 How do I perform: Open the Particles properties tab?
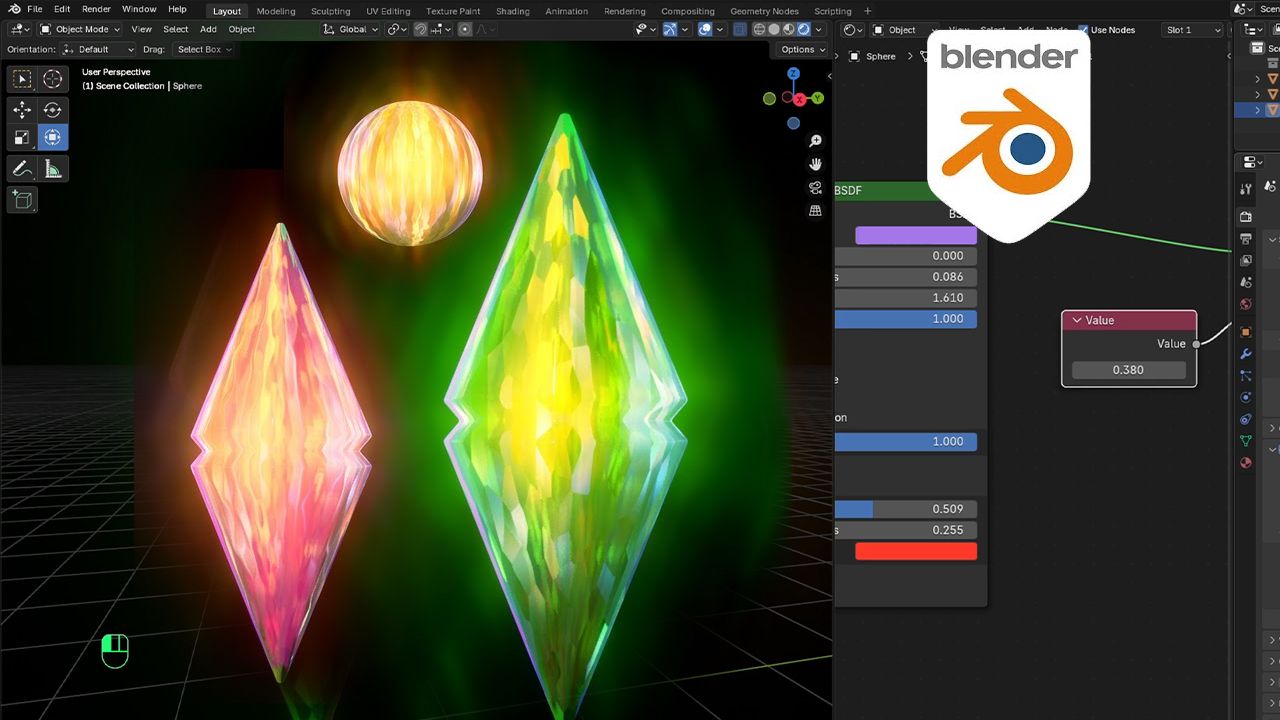[1246, 375]
